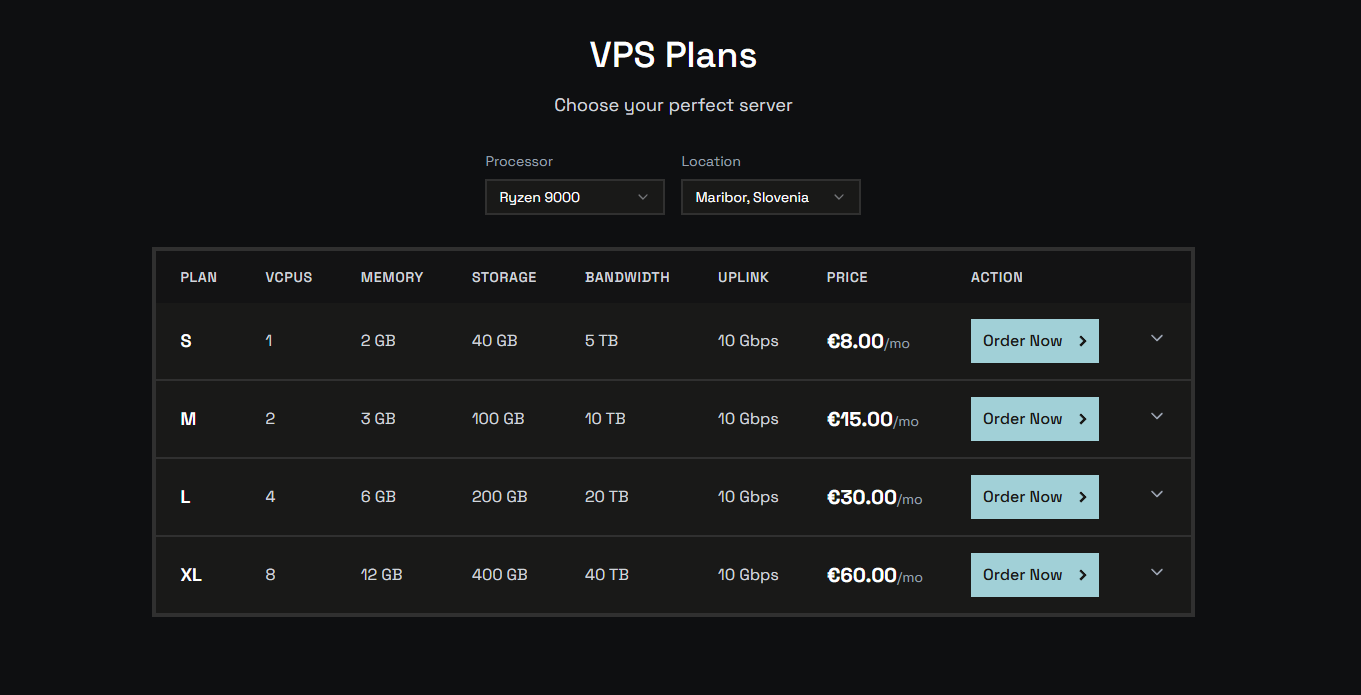
Task: Click the arrow icon in S plan's order button
Action: tap(1082, 341)
